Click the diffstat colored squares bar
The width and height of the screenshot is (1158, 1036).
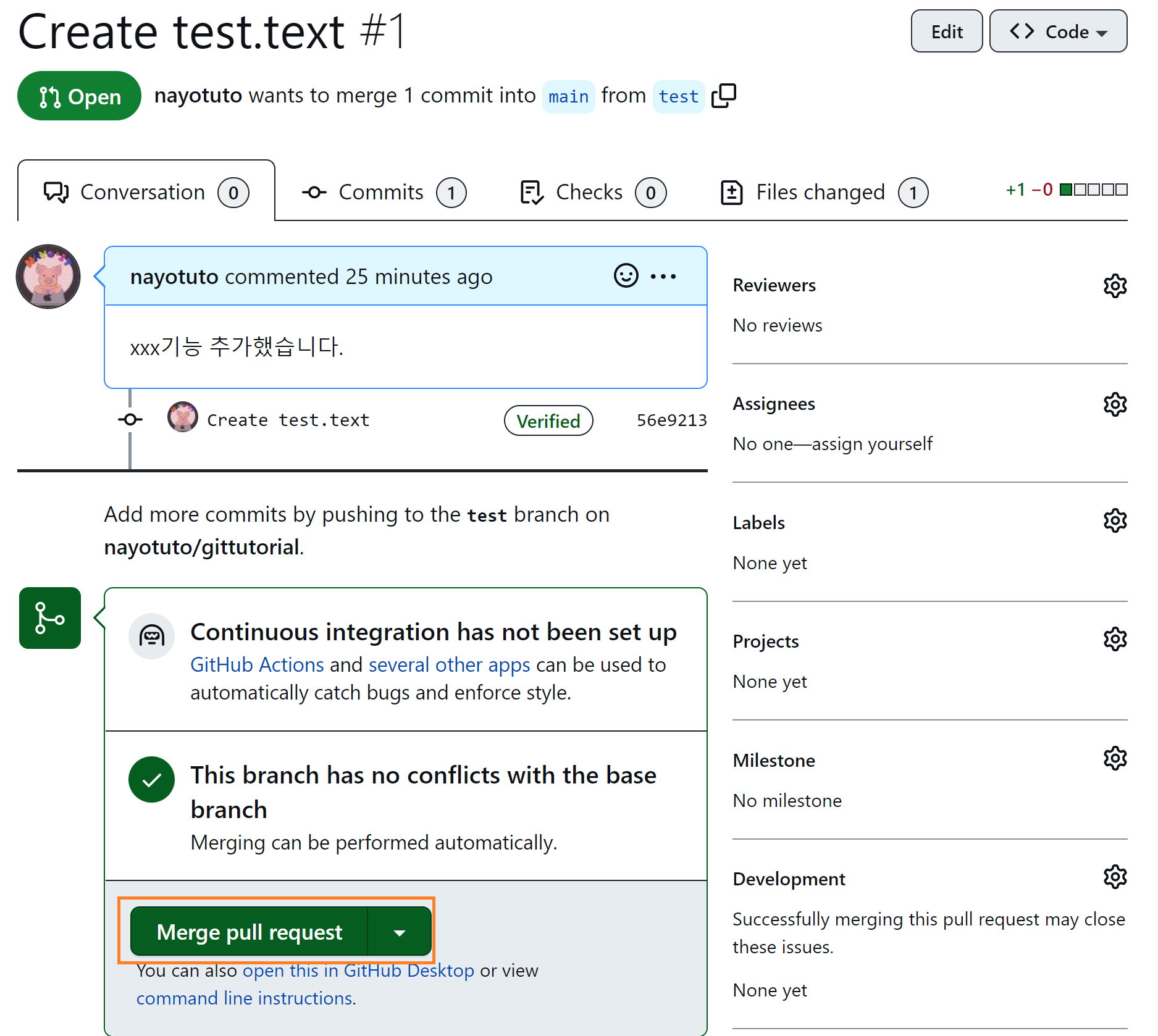tap(1093, 190)
